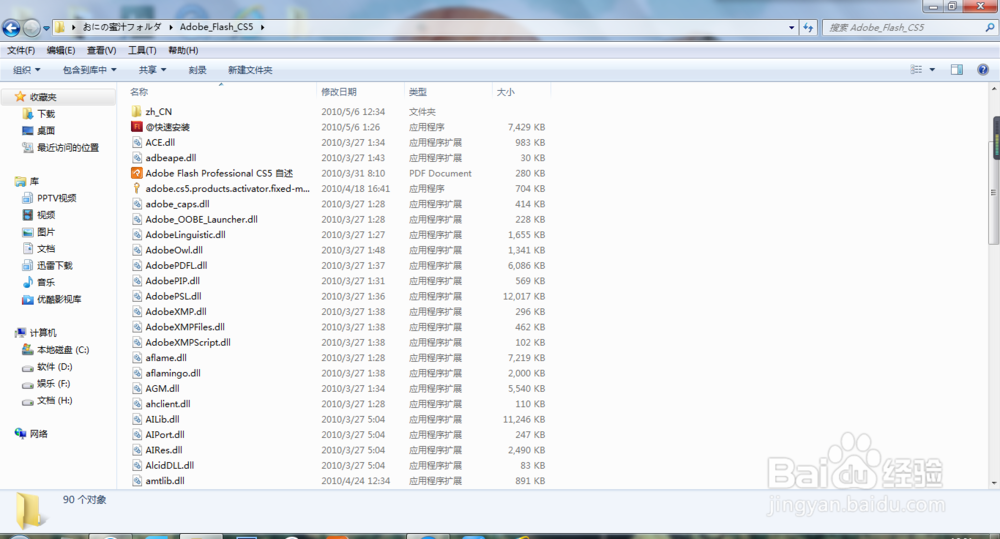Click the change view icon
The image size is (1000, 539).
pyautogui.click(x=916, y=70)
